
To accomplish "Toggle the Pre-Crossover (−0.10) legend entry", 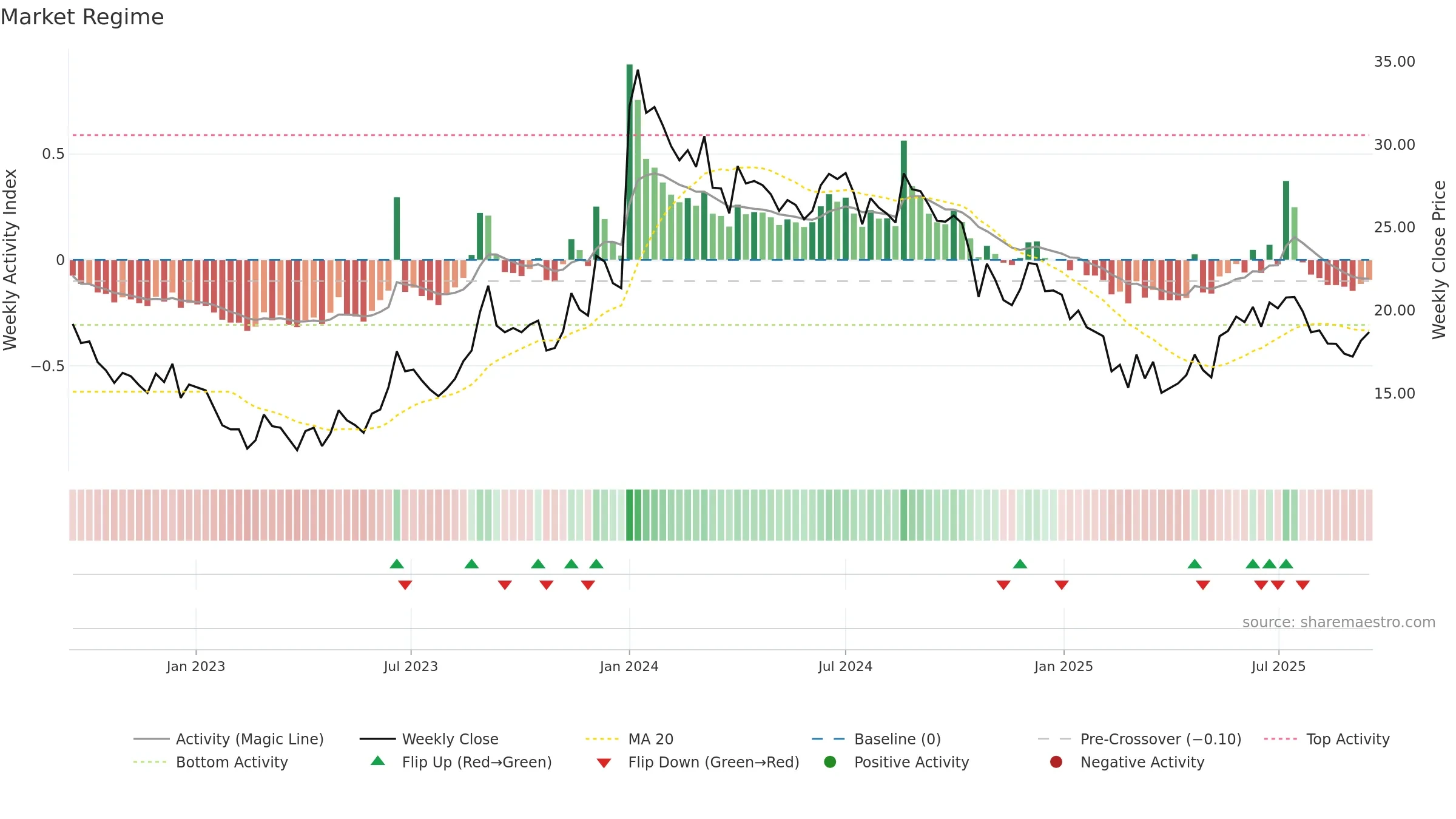I will coord(1139,739).
